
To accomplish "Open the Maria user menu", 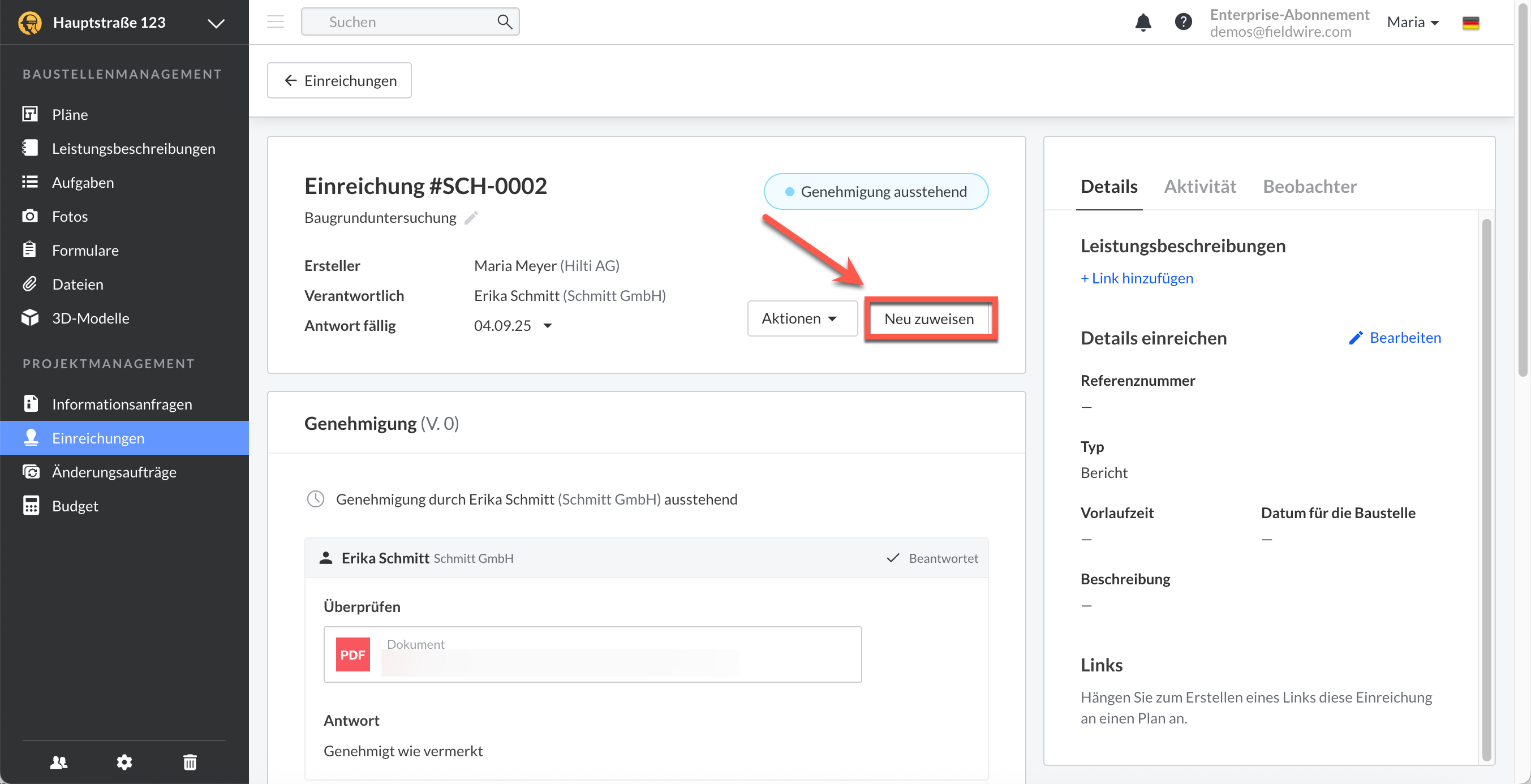I will tap(1412, 23).
